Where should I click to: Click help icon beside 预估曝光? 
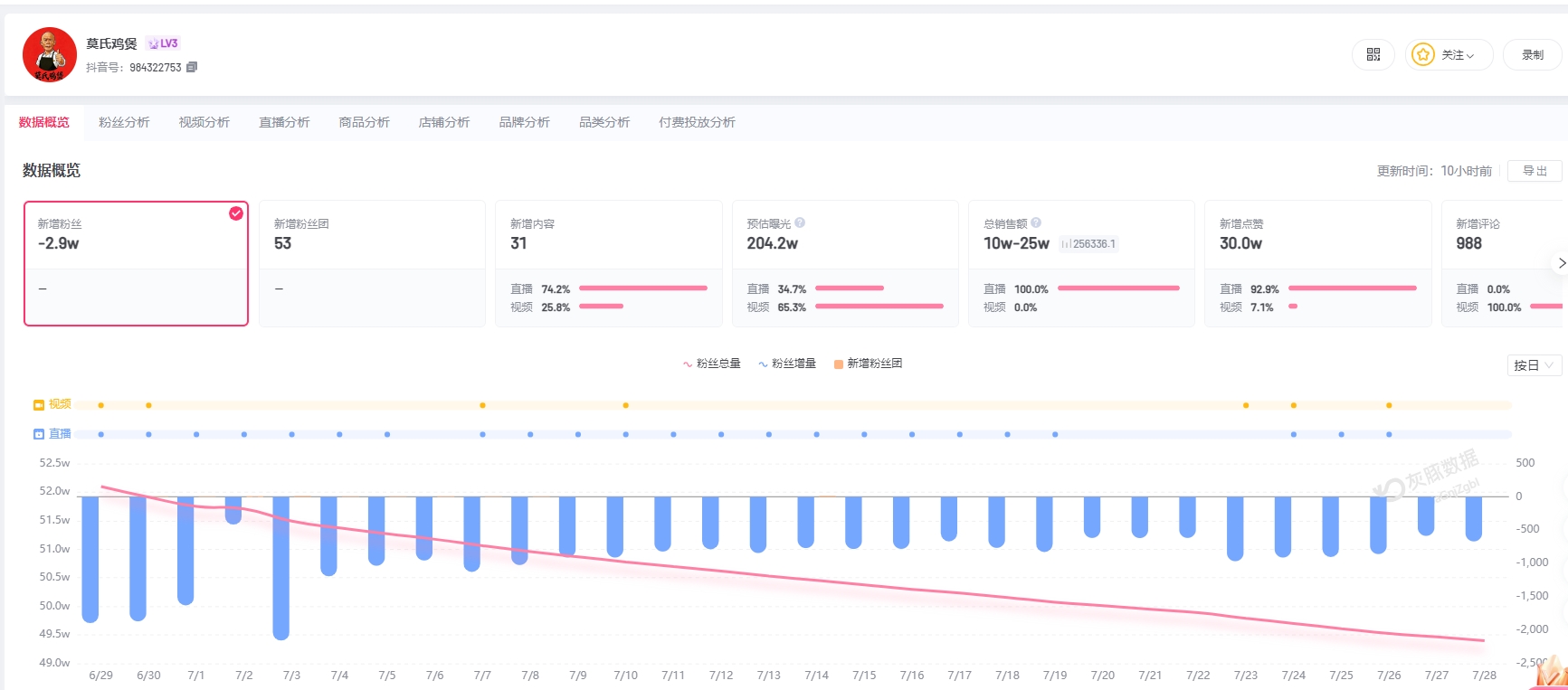click(800, 222)
